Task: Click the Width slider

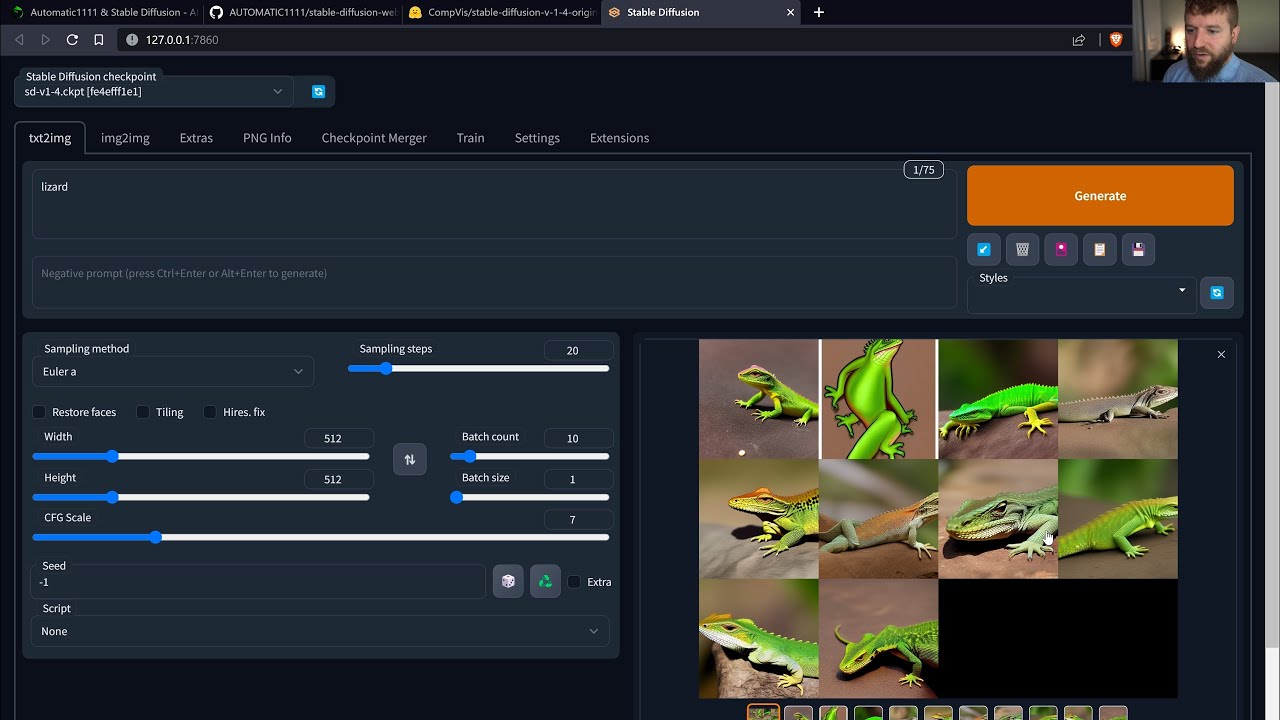Action: point(201,457)
